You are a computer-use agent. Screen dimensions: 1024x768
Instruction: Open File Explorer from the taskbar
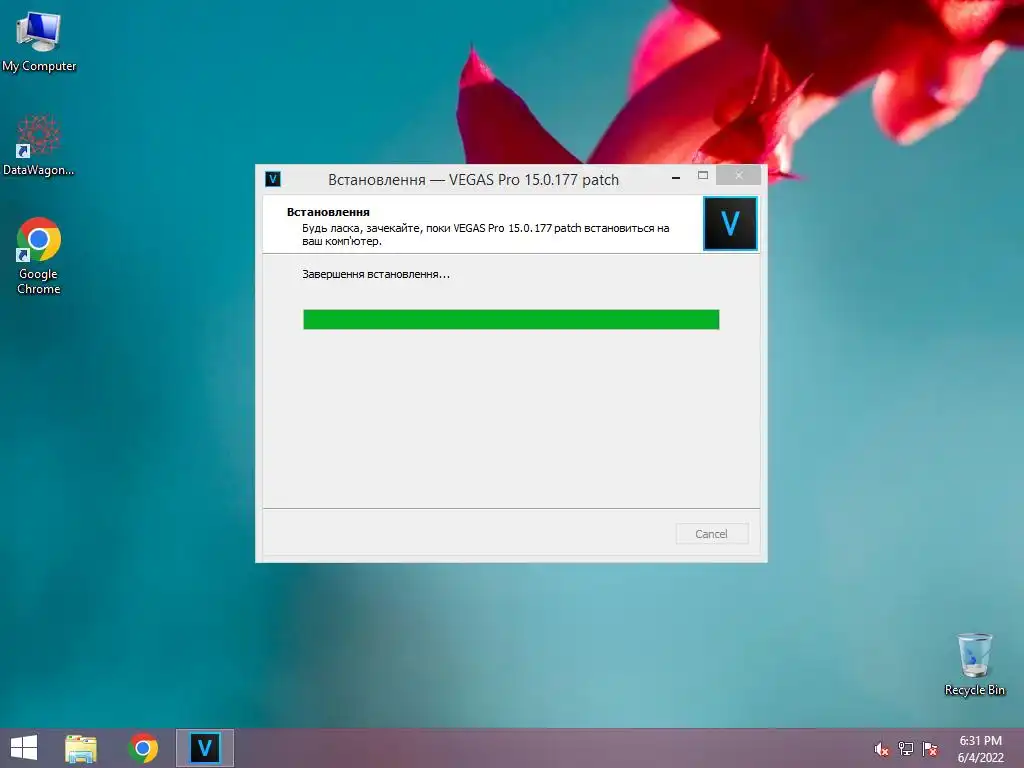coord(81,748)
